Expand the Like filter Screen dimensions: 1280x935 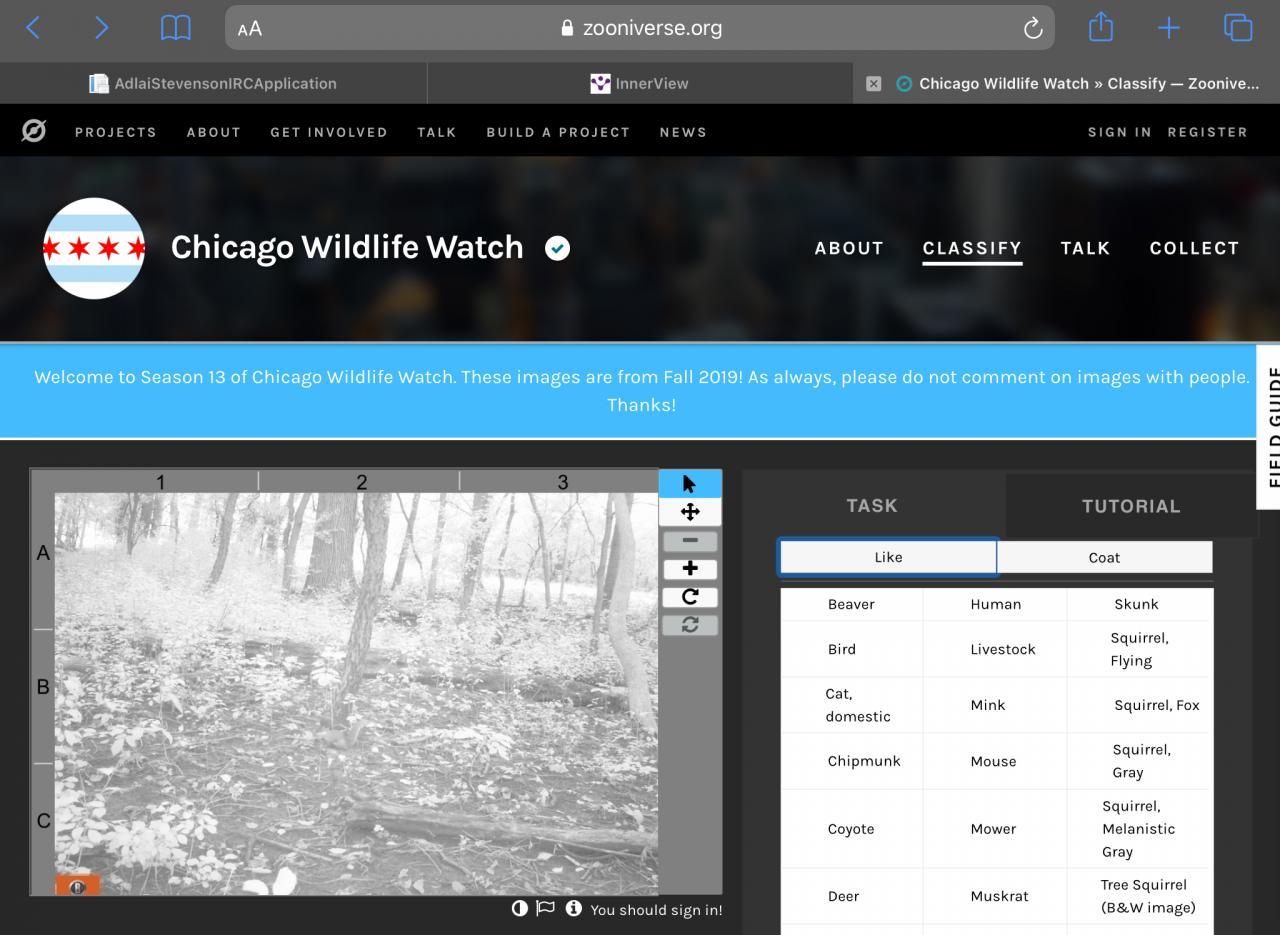(888, 557)
